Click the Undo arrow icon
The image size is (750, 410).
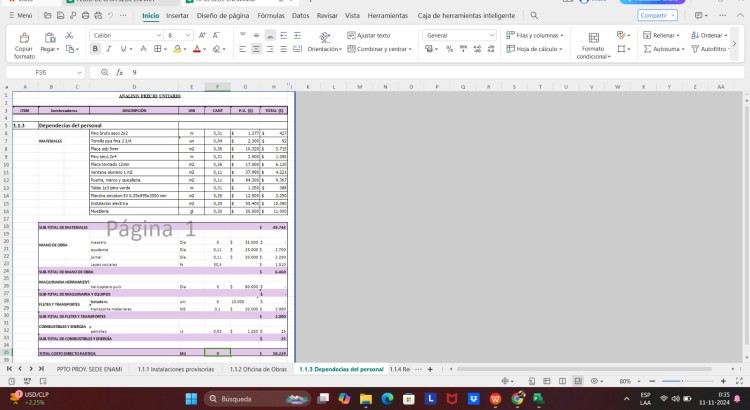[x=110, y=15]
